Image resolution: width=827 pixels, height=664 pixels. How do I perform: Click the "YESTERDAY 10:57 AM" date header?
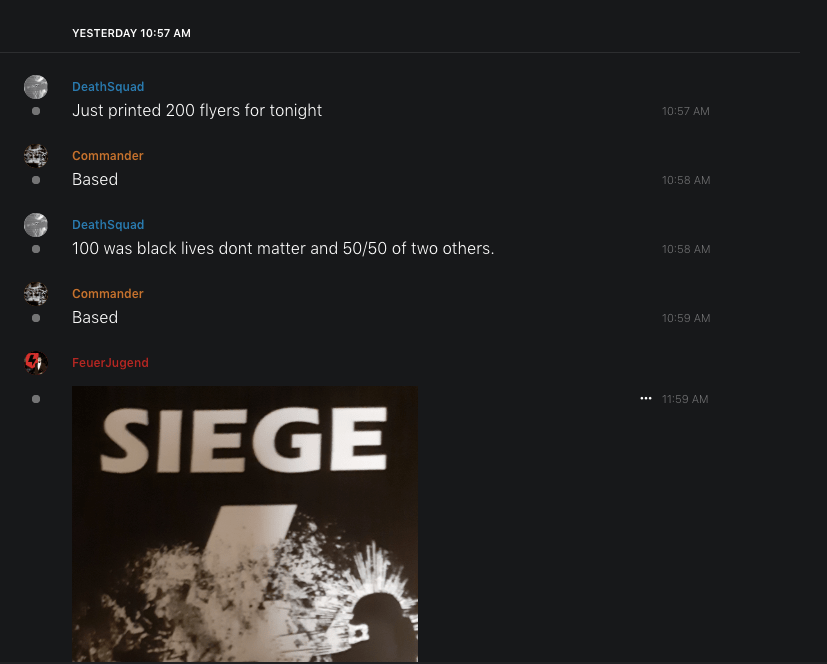(x=131, y=33)
